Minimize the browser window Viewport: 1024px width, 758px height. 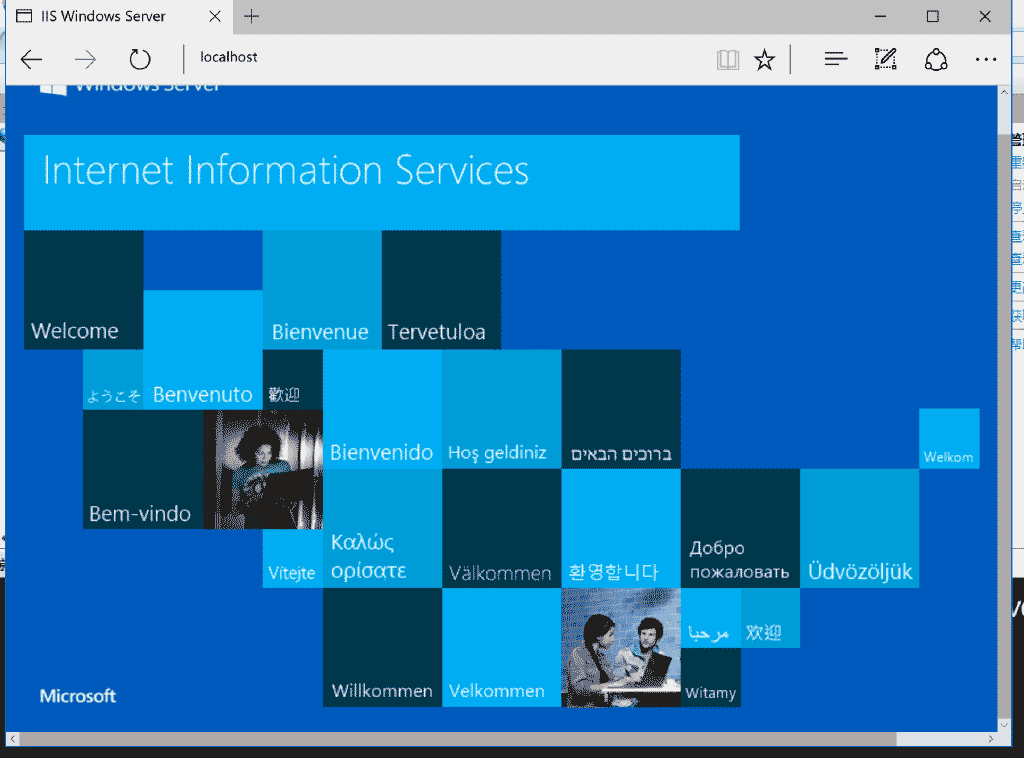(x=880, y=16)
